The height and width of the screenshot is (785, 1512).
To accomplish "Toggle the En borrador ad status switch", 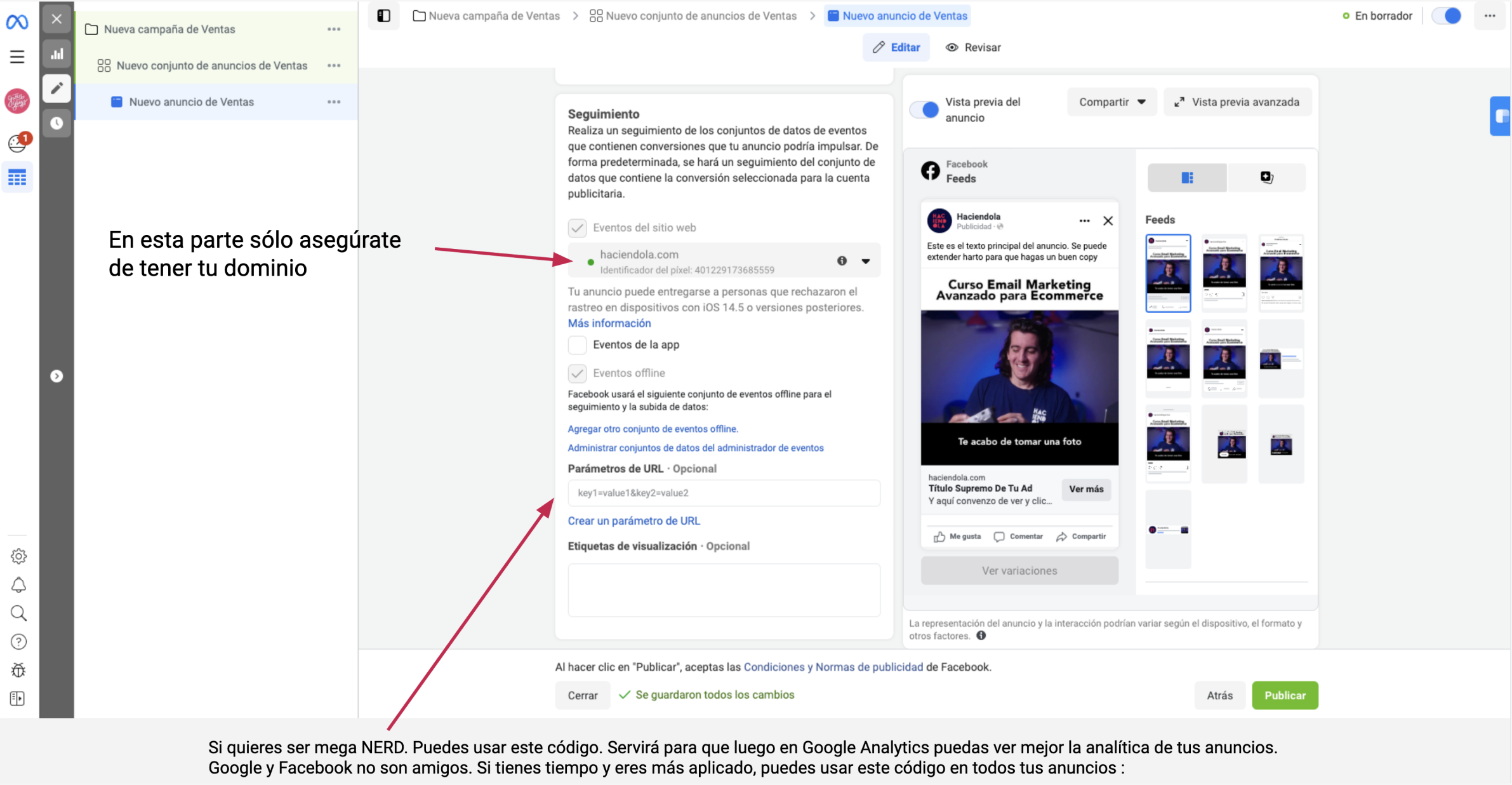I will click(1447, 16).
